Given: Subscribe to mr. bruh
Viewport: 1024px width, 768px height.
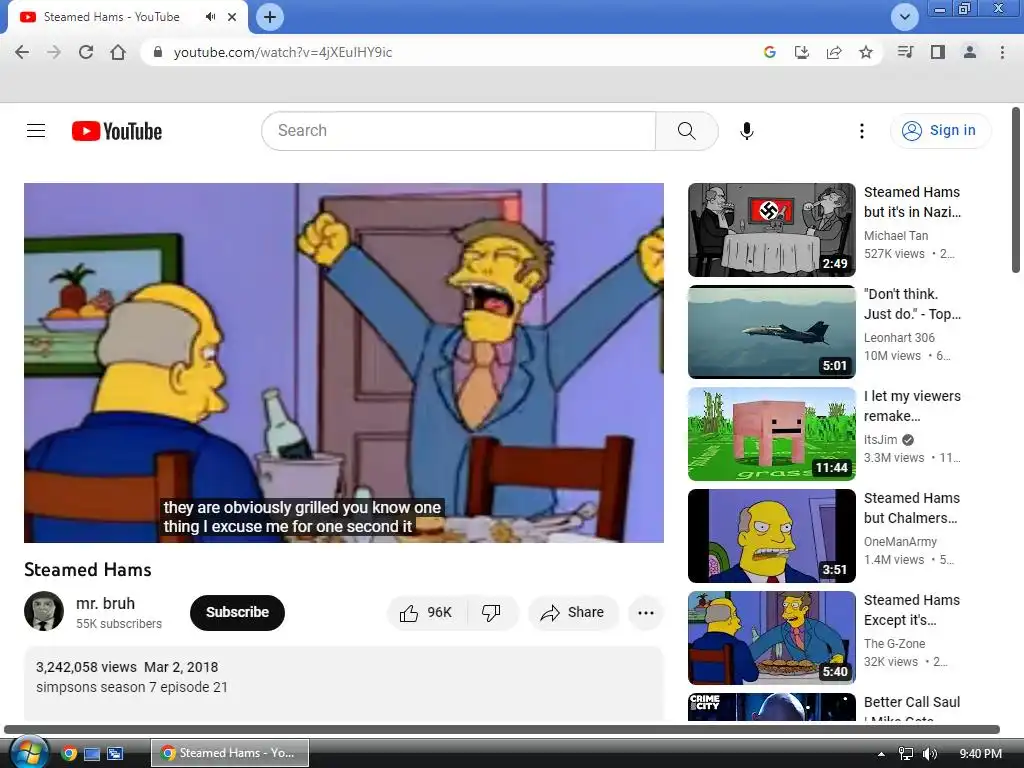Looking at the screenshot, I should tap(237, 613).
